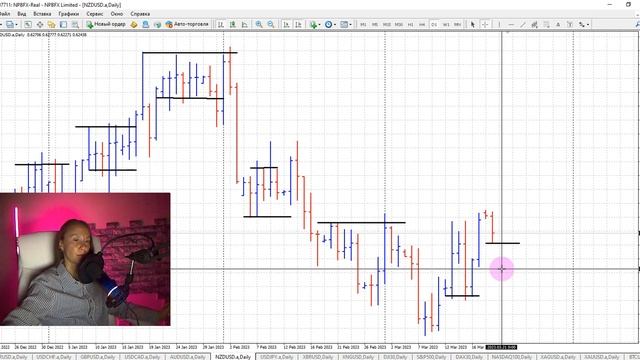The image size is (640, 360).
Task: Select the M30 timeframe
Action: click(x=399, y=24)
